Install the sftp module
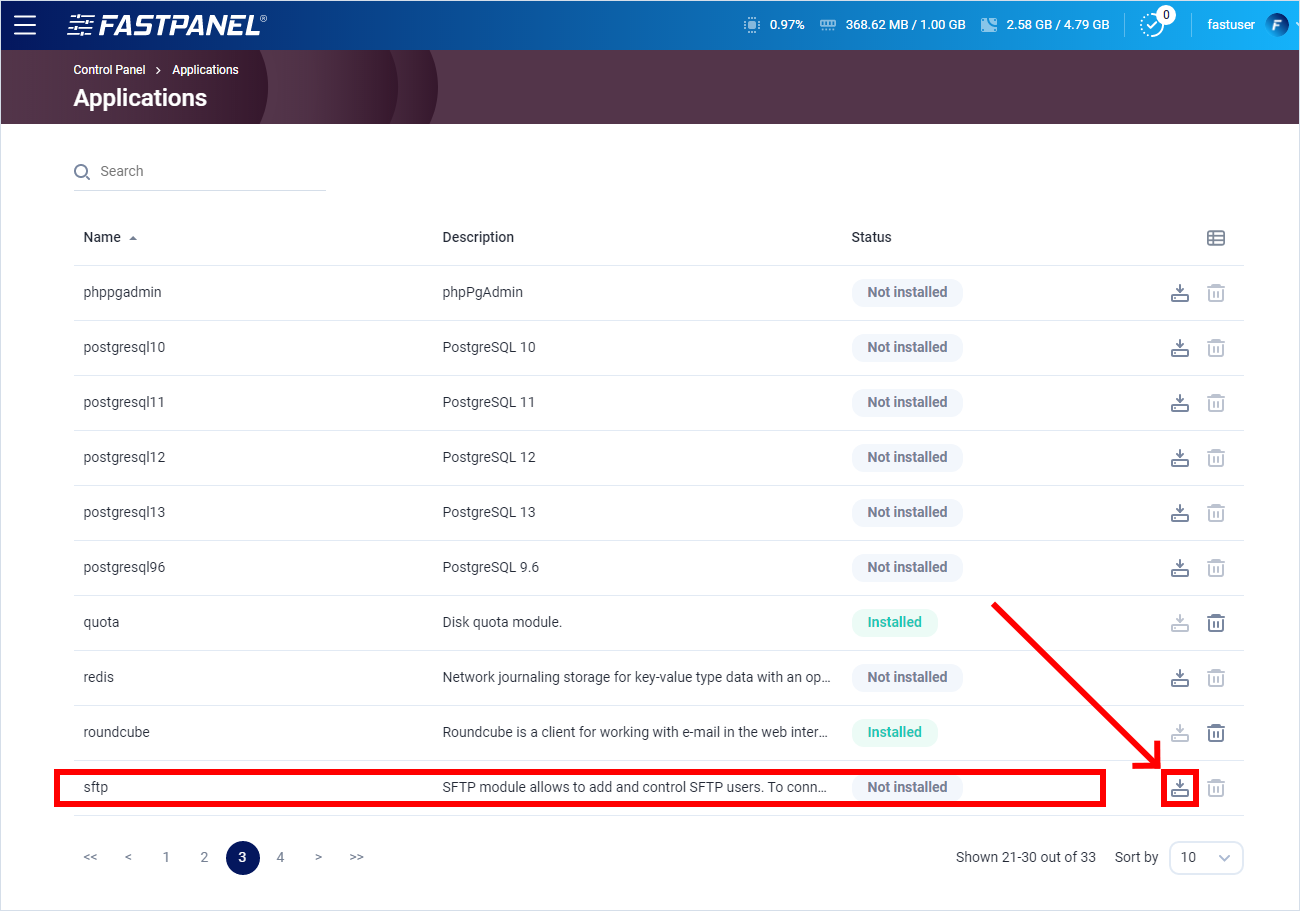 pos(1180,788)
